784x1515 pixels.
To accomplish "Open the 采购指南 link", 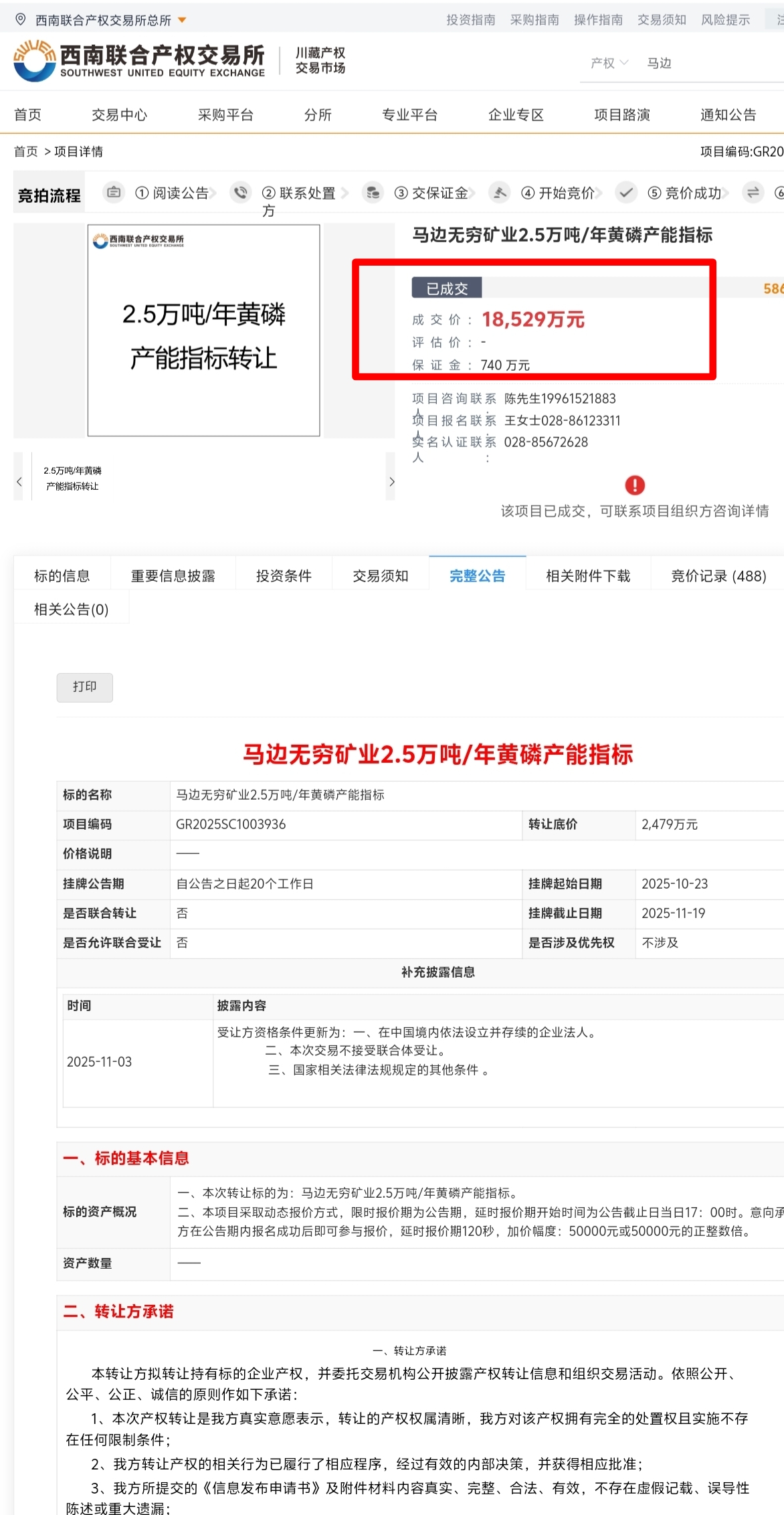I will coord(534,20).
